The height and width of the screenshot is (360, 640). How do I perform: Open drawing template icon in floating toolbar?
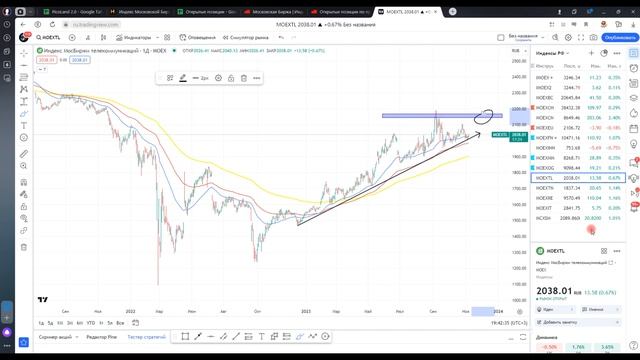pyautogui.click(x=170, y=78)
